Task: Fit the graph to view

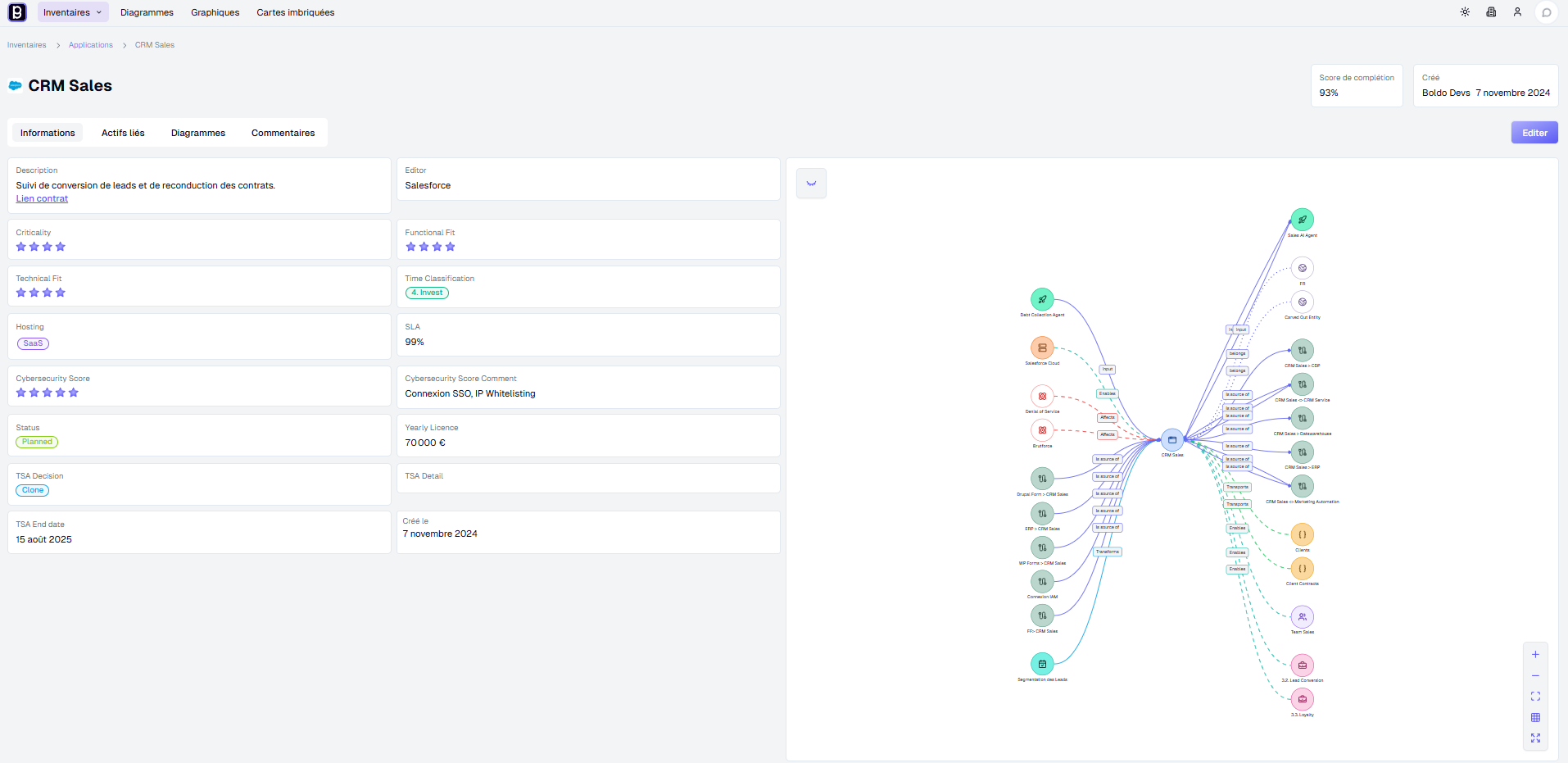Action: click(x=1535, y=697)
